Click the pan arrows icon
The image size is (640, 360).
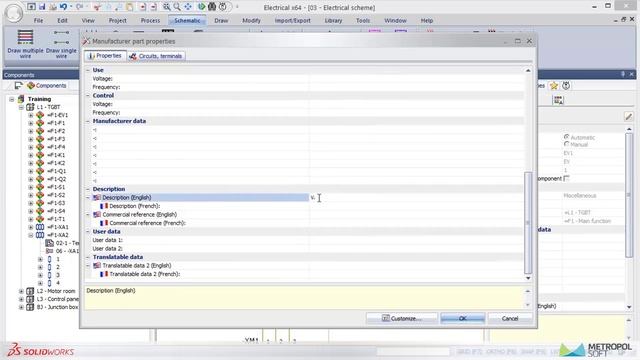188,7
